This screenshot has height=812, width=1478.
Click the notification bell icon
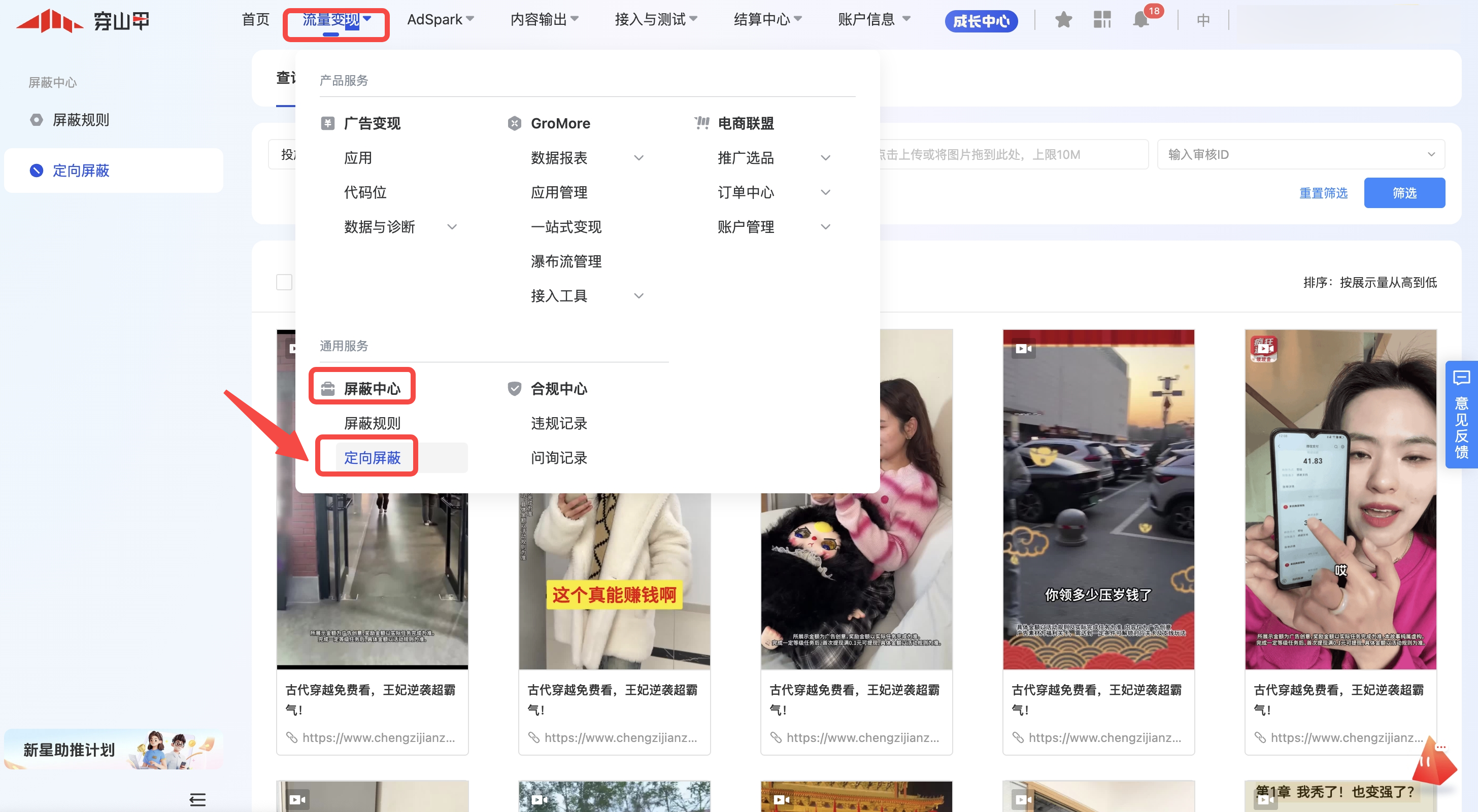1140,20
